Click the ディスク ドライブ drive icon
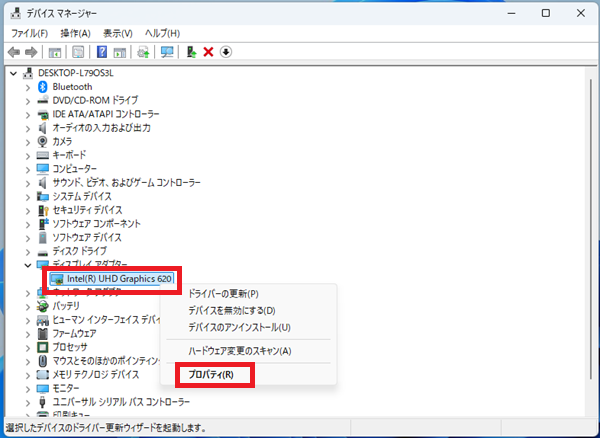600x438 pixels. [42, 252]
